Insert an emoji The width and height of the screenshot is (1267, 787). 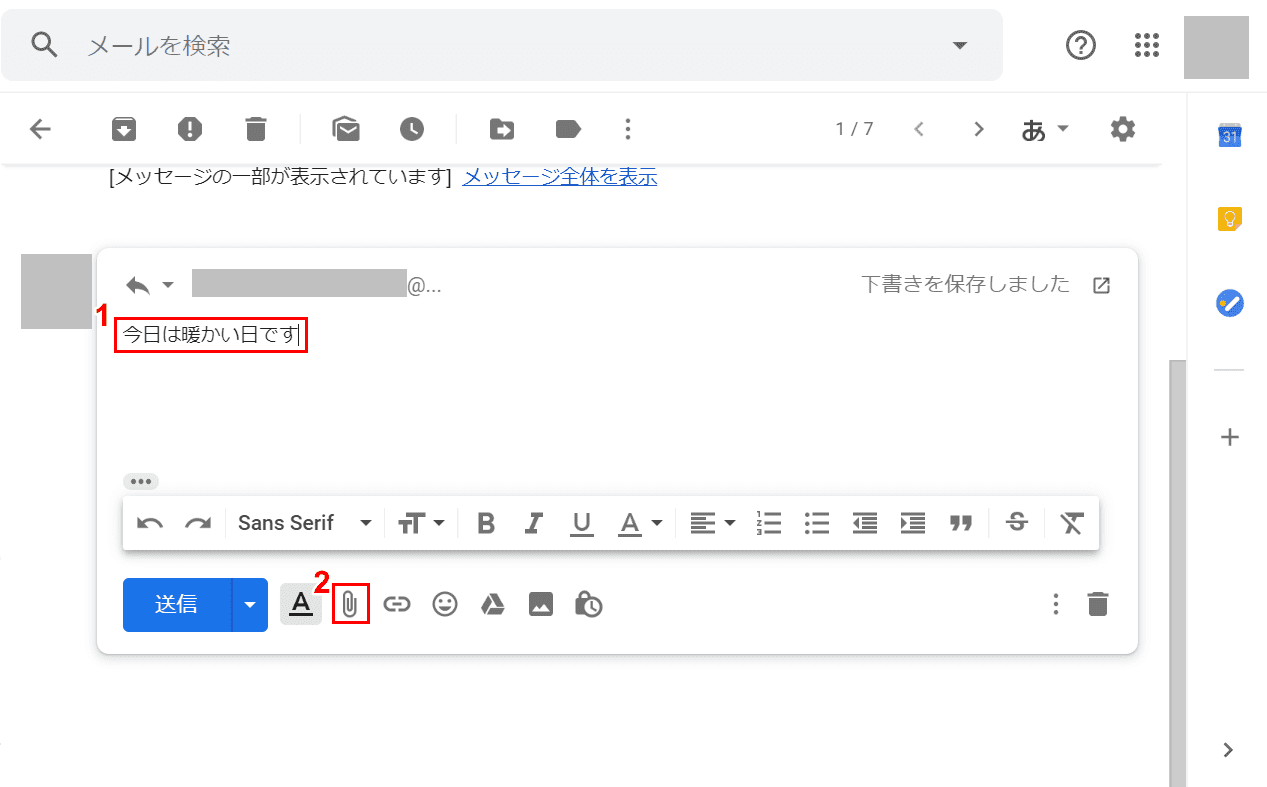[x=445, y=605]
